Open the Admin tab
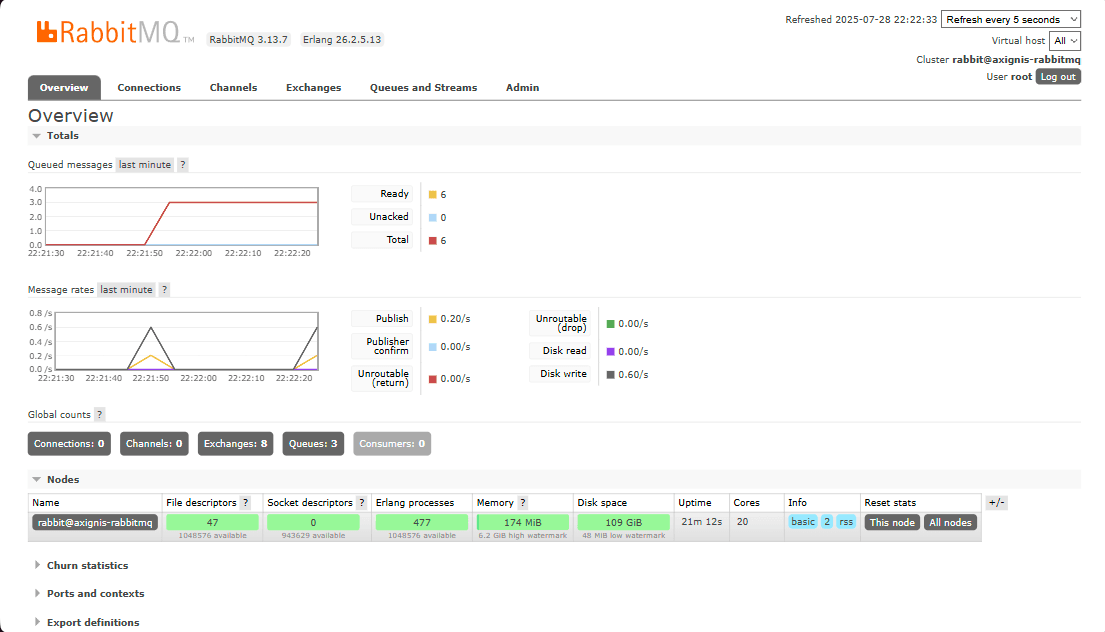 click(522, 87)
